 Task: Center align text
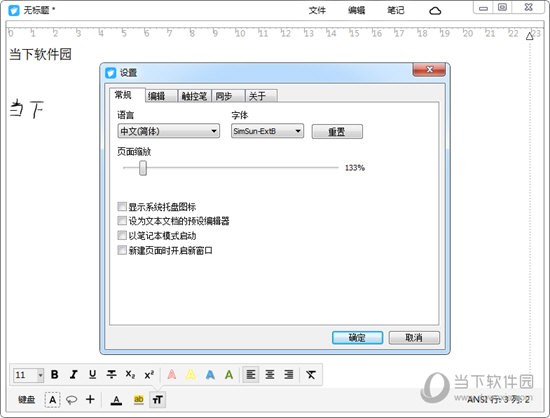pos(270,375)
